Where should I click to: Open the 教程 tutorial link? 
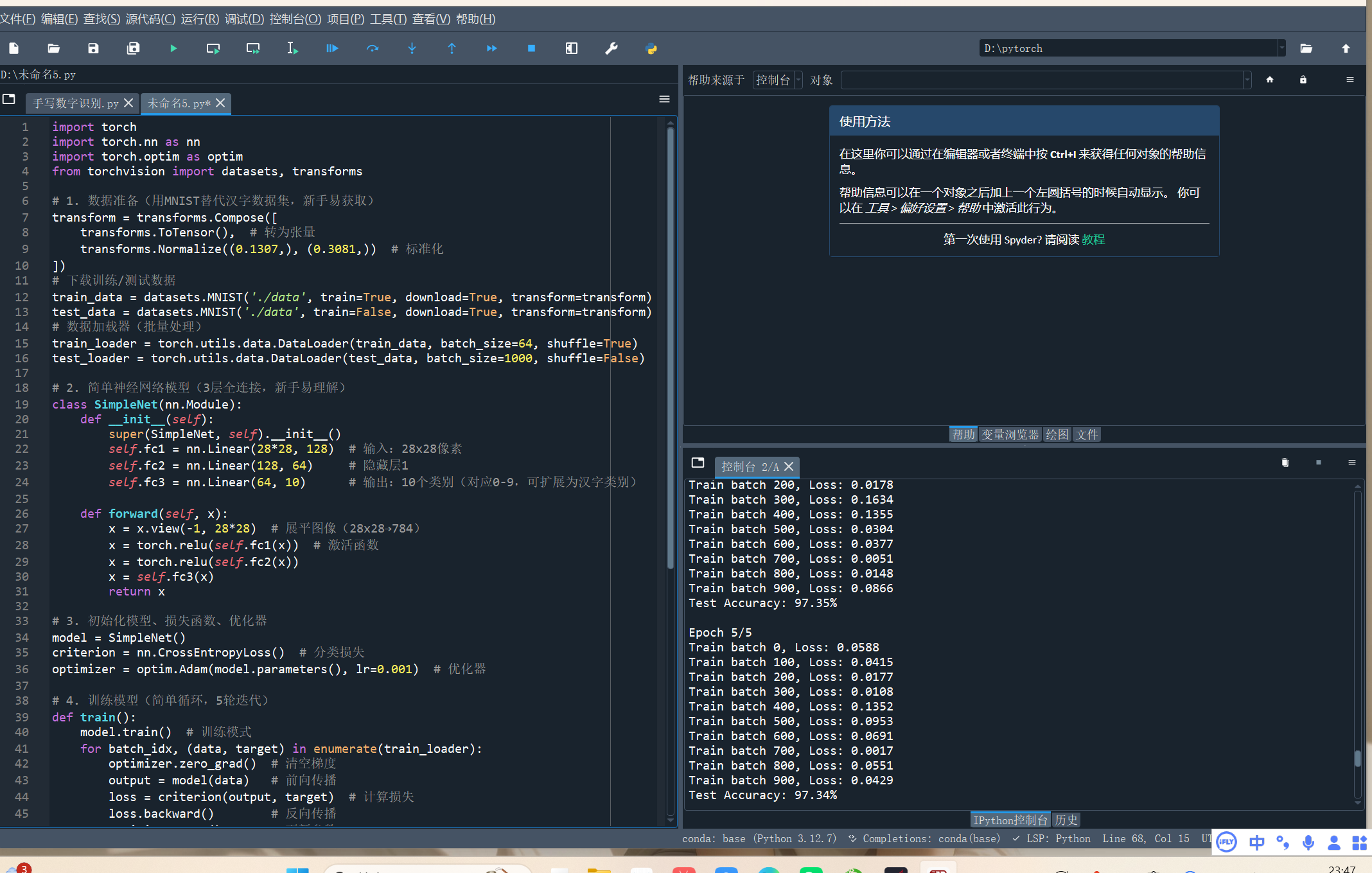1093,239
